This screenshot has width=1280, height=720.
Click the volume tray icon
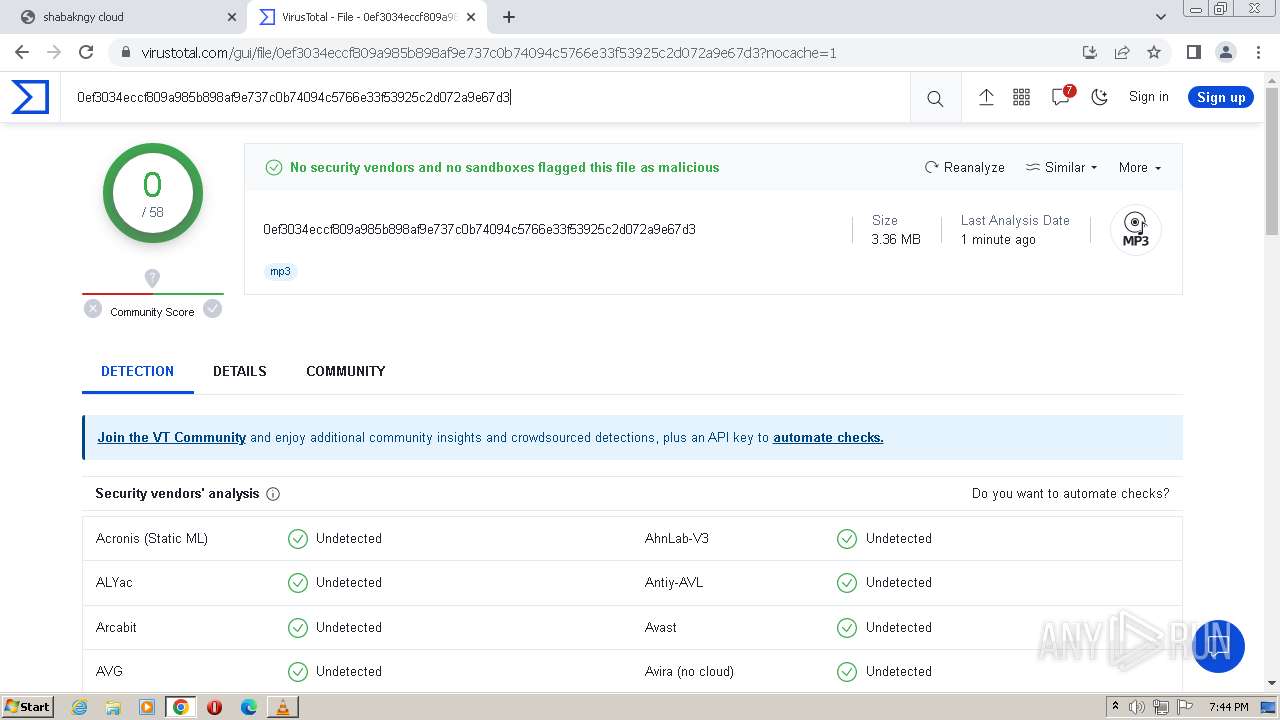[1136, 707]
